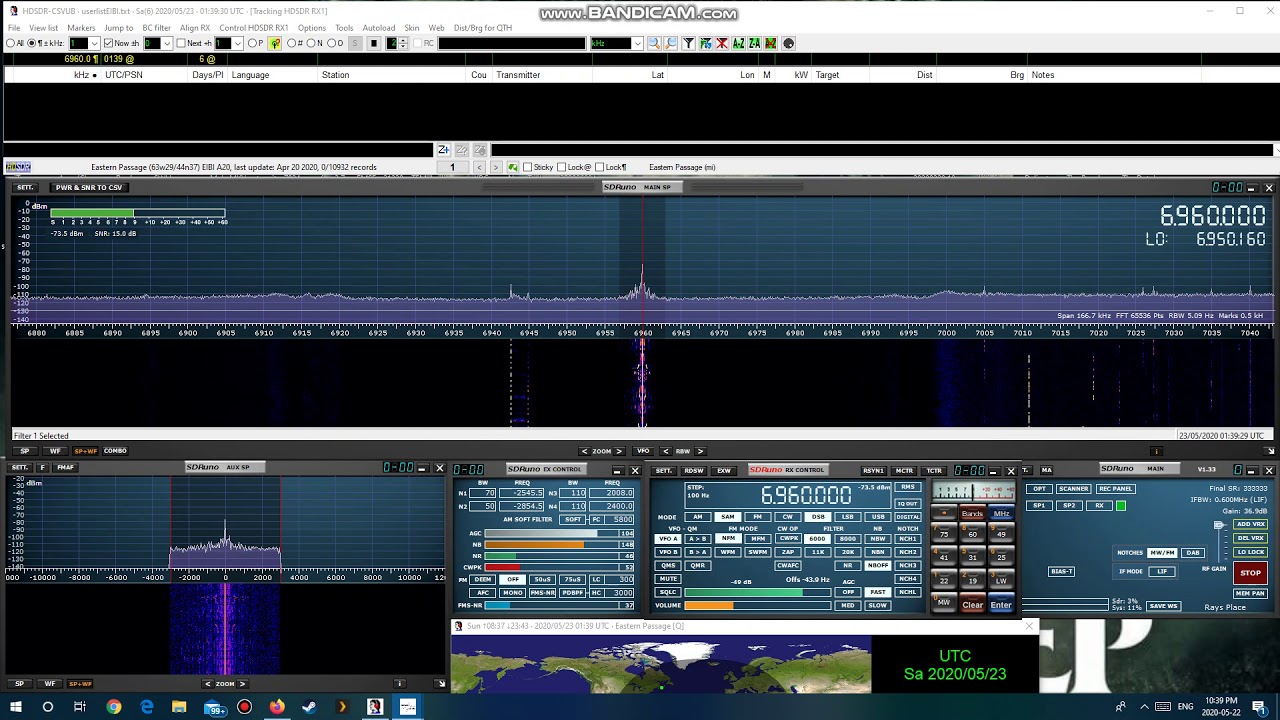
Task: Click the HDSDR logo in the status bar
Action: 18,167
